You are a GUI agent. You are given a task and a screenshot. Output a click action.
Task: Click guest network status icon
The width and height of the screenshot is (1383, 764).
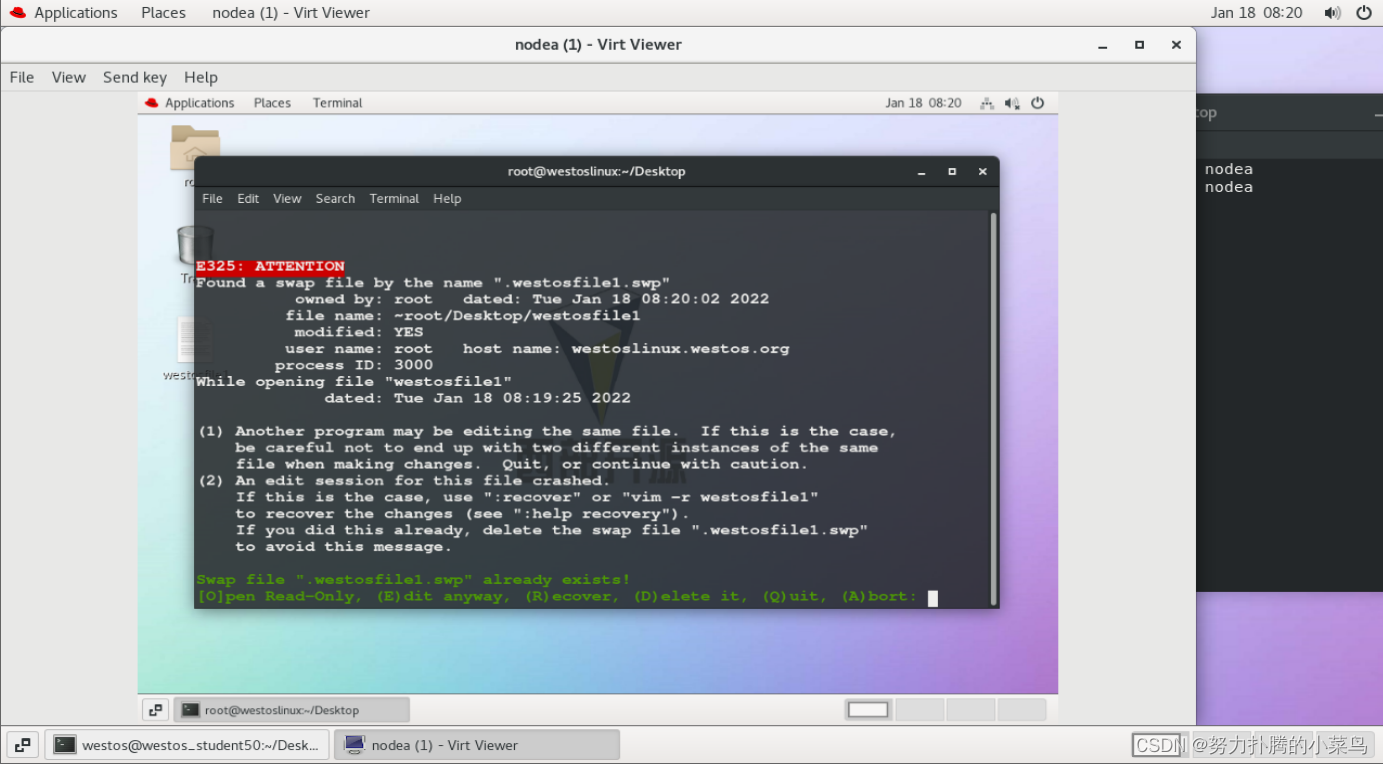987,103
